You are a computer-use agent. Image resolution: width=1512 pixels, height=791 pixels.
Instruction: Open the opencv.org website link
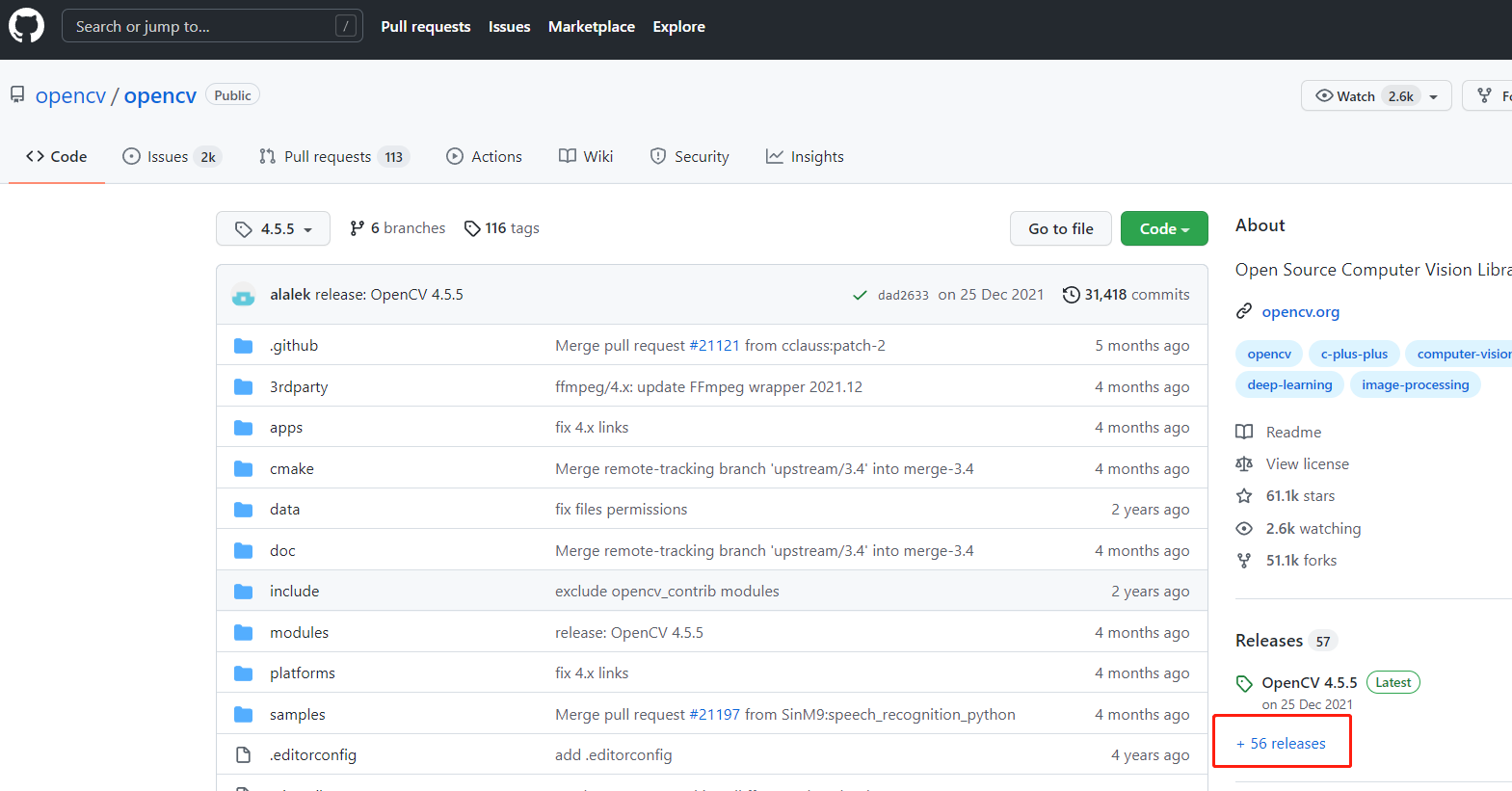1301,312
